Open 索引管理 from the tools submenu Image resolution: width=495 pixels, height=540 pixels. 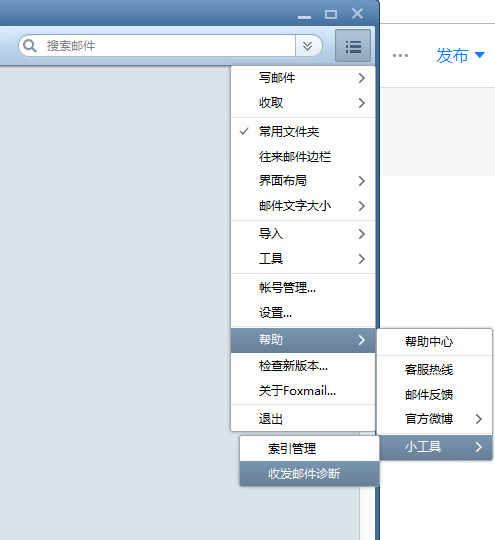(309, 449)
